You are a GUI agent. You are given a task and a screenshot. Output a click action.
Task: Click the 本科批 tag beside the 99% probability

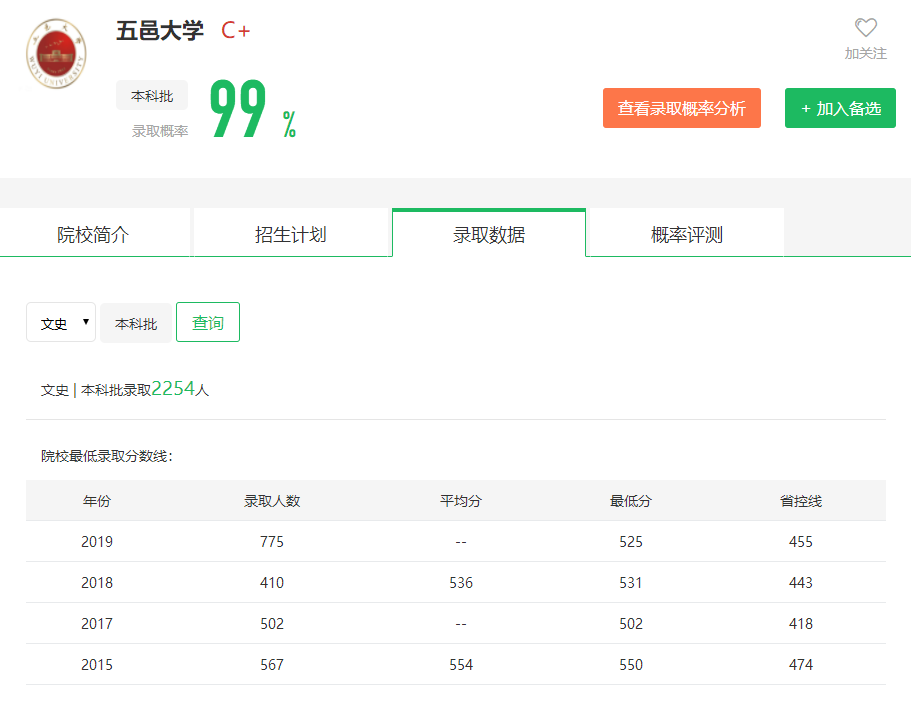pos(152,95)
